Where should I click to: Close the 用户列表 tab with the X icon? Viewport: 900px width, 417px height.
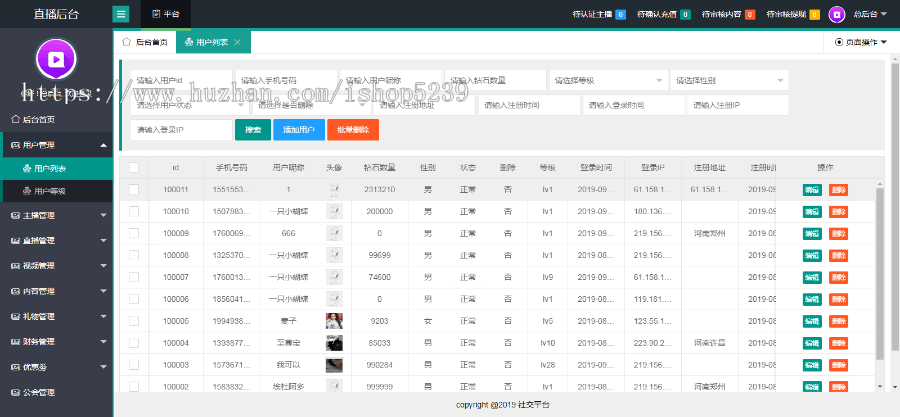click(x=236, y=43)
